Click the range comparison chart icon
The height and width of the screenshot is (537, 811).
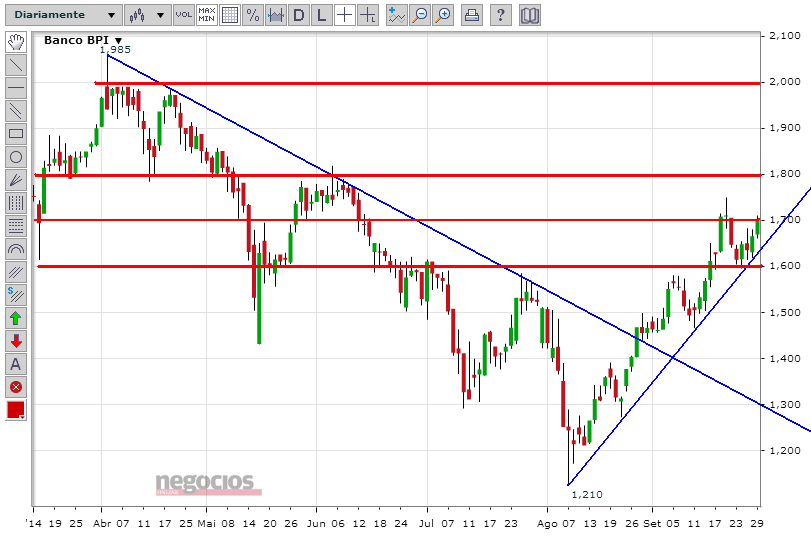276,15
